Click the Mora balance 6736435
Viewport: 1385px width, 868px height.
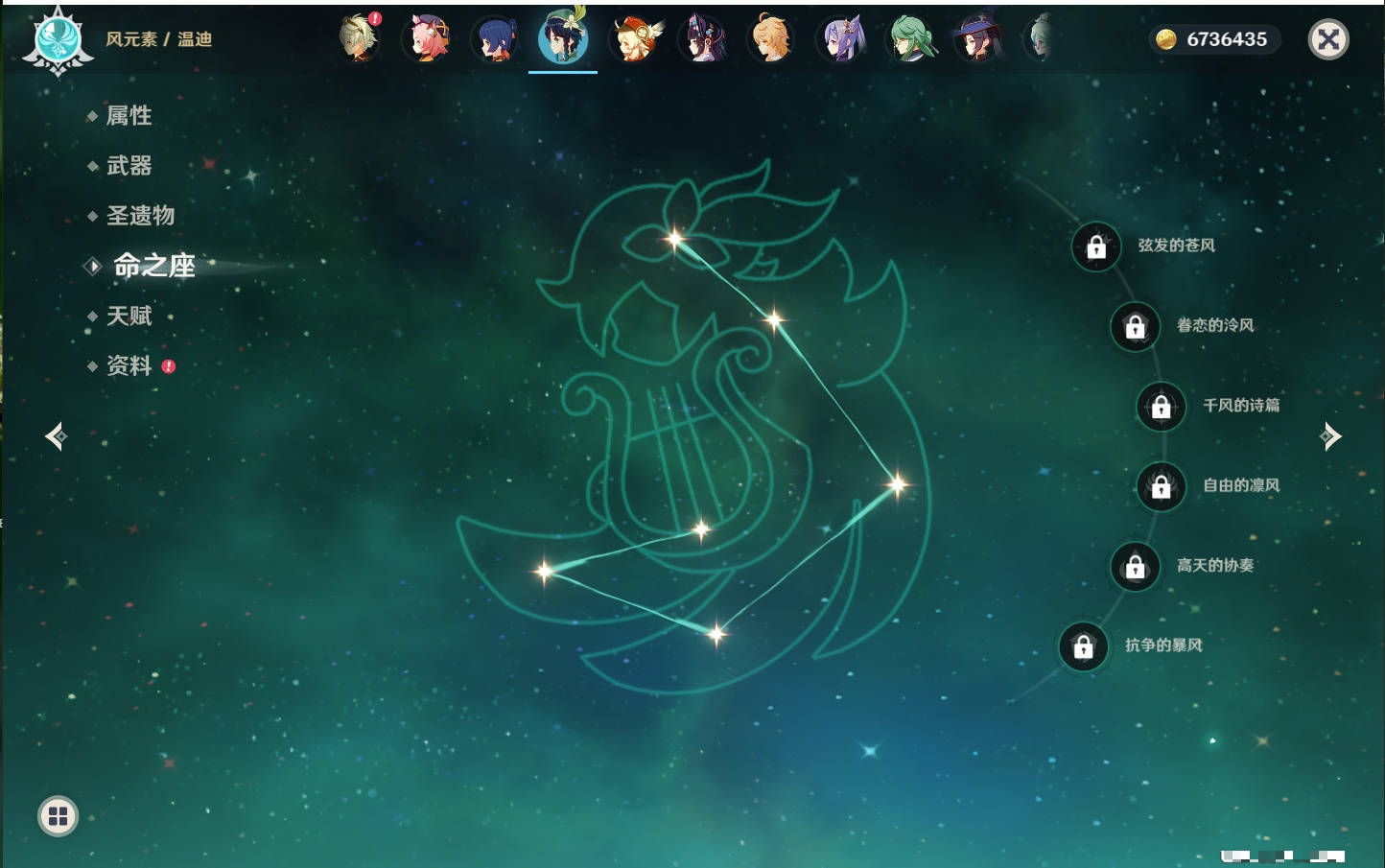coord(1227,39)
